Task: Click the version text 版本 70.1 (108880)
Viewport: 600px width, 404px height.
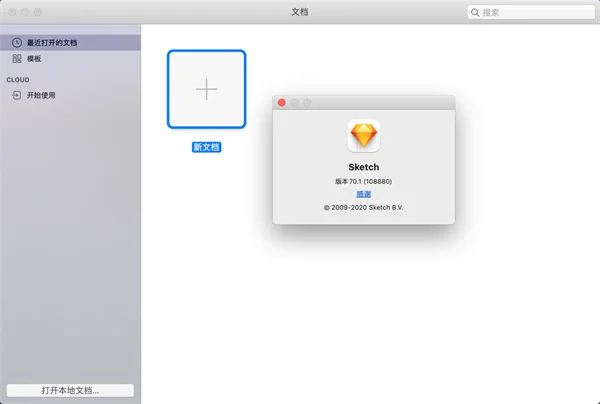Action: [364, 181]
